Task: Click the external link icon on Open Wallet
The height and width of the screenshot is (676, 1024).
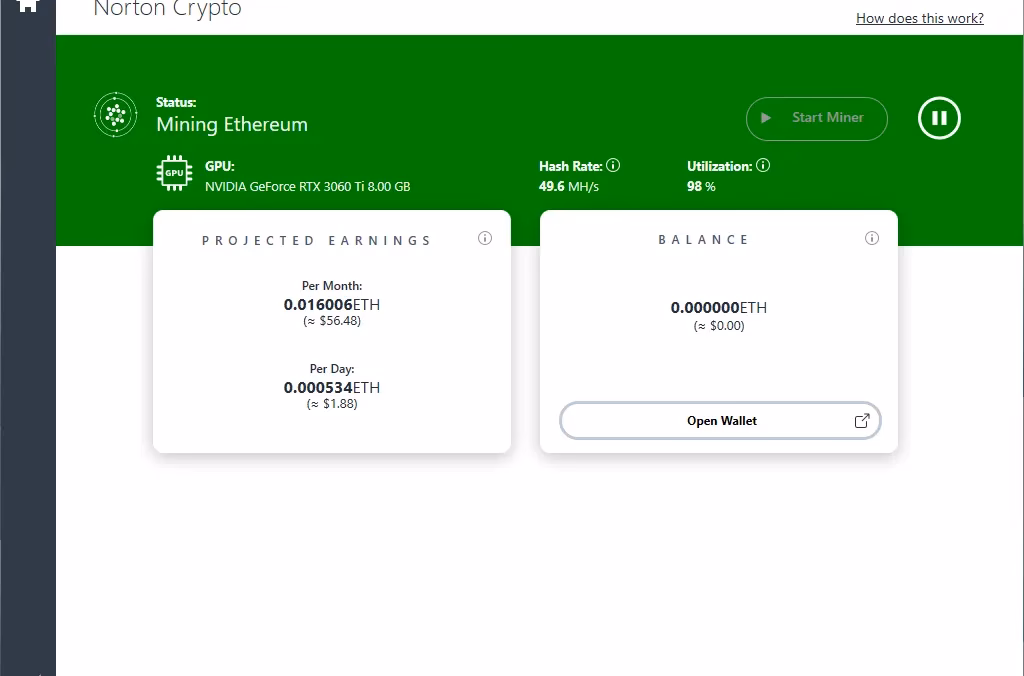Action: point(861,421)
